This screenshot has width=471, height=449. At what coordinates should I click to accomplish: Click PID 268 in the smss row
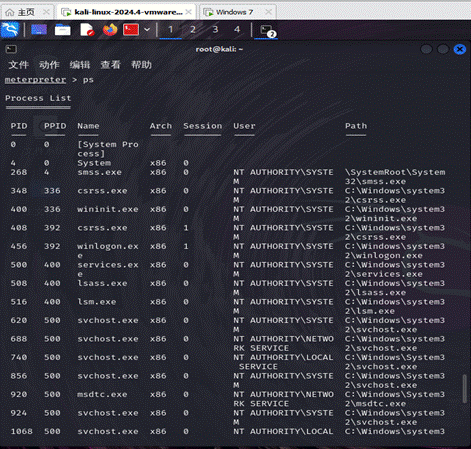tap(19, 172)
